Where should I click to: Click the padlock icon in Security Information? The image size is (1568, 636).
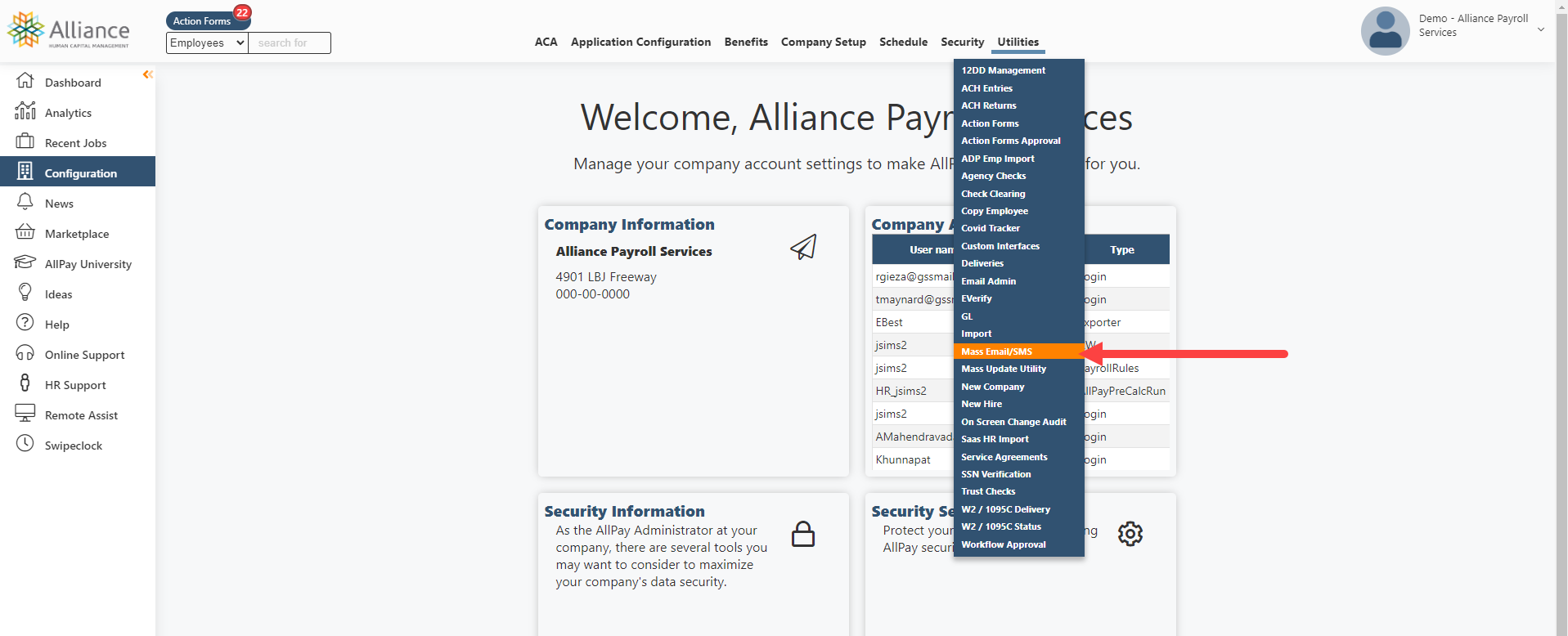(803, 534)
